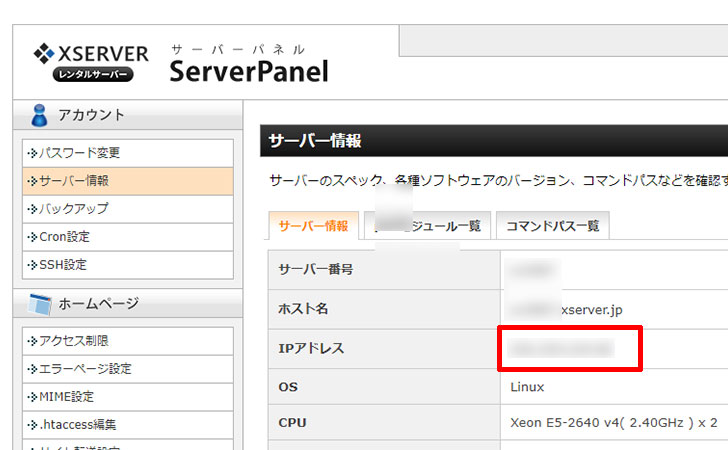Click the Linux value
This screenshot has width=728, height=450.
pos(527,387)
